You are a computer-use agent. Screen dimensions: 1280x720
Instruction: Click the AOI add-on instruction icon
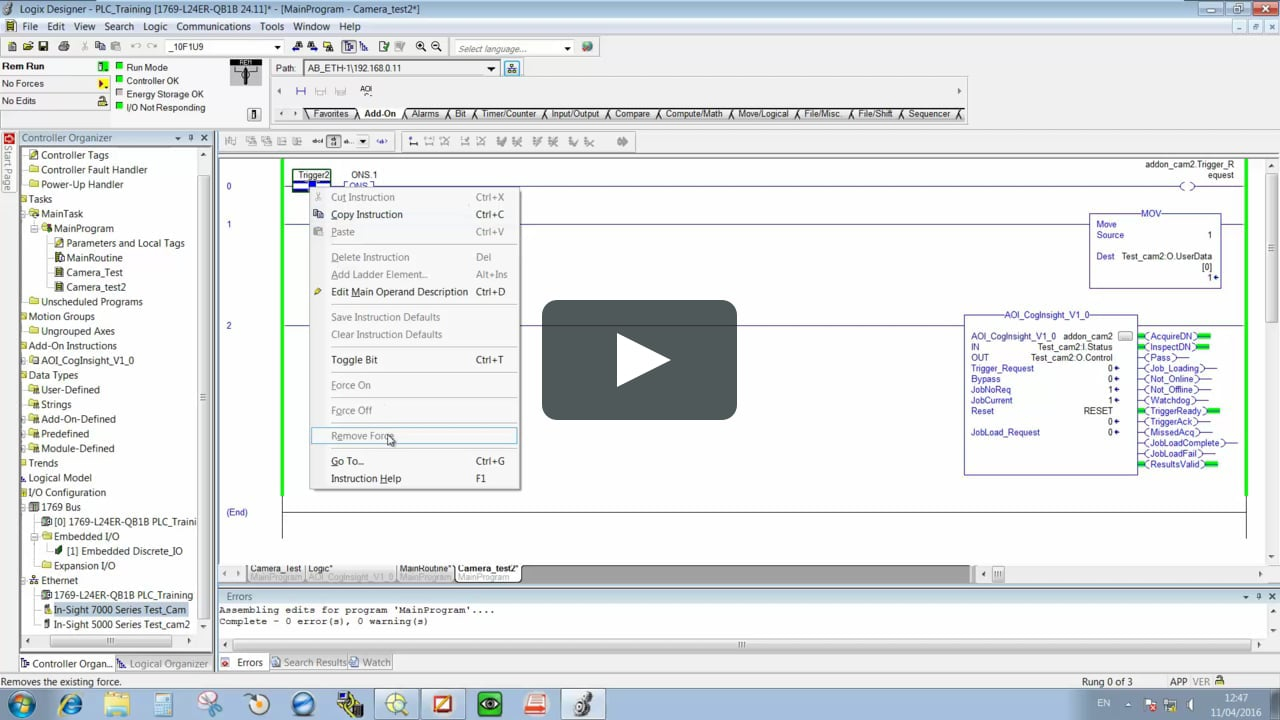(x=366, y=90)
